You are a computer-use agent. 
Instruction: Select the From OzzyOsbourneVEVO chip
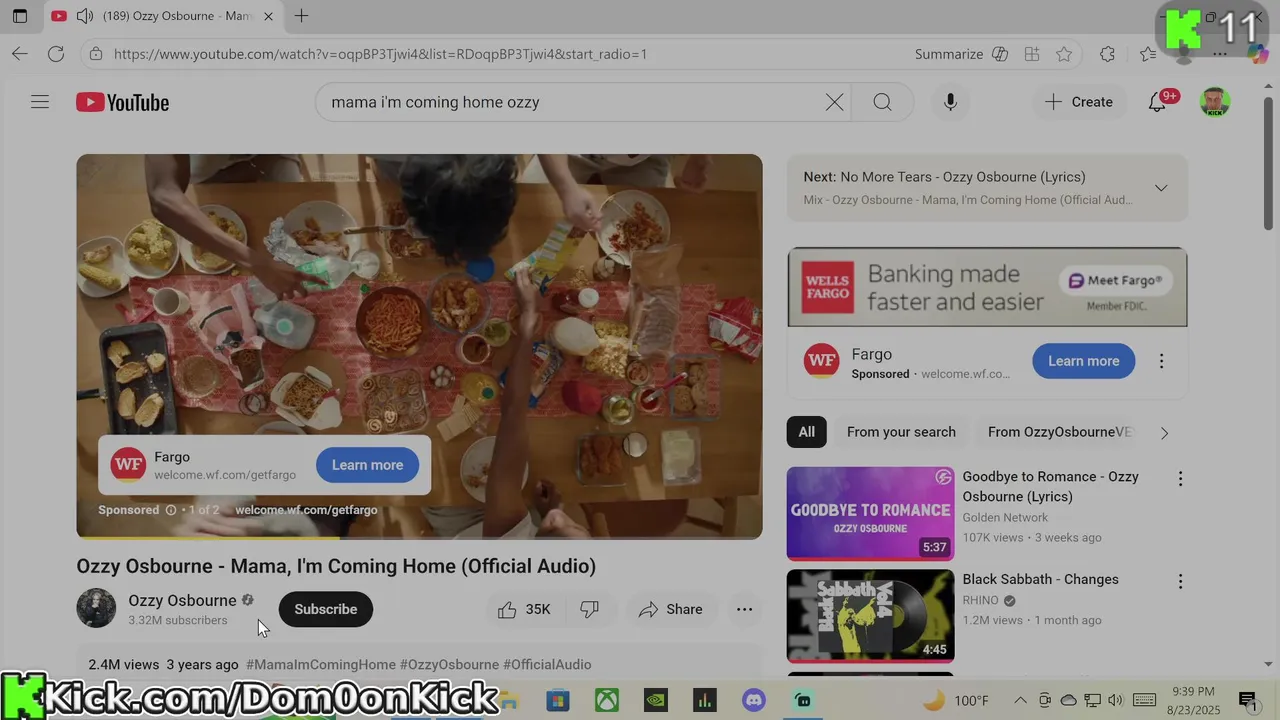tap(1060, 432)
